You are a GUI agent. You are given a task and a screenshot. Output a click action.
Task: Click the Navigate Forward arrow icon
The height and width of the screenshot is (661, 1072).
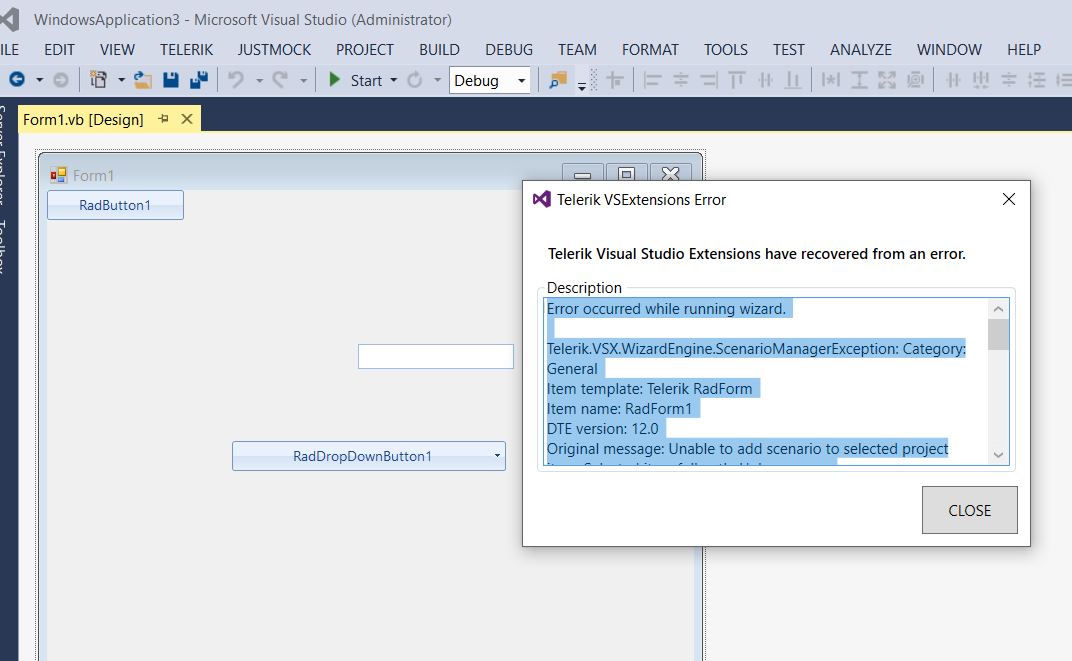pos(61,80)
